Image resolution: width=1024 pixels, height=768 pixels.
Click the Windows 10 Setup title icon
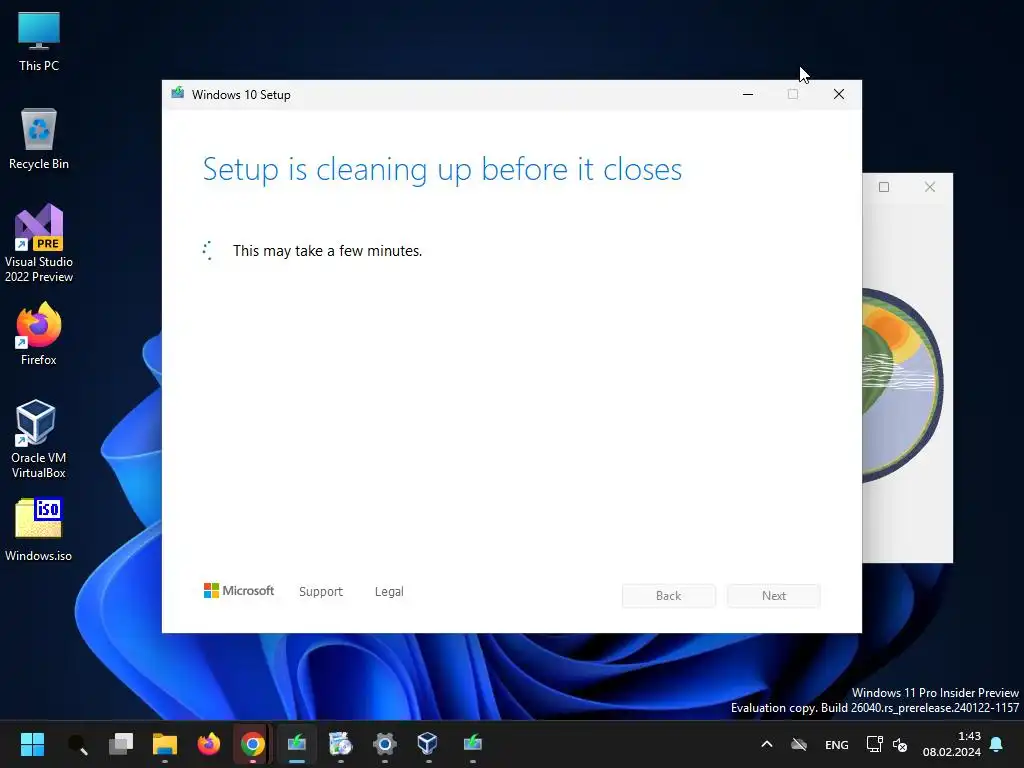point(177,93)
